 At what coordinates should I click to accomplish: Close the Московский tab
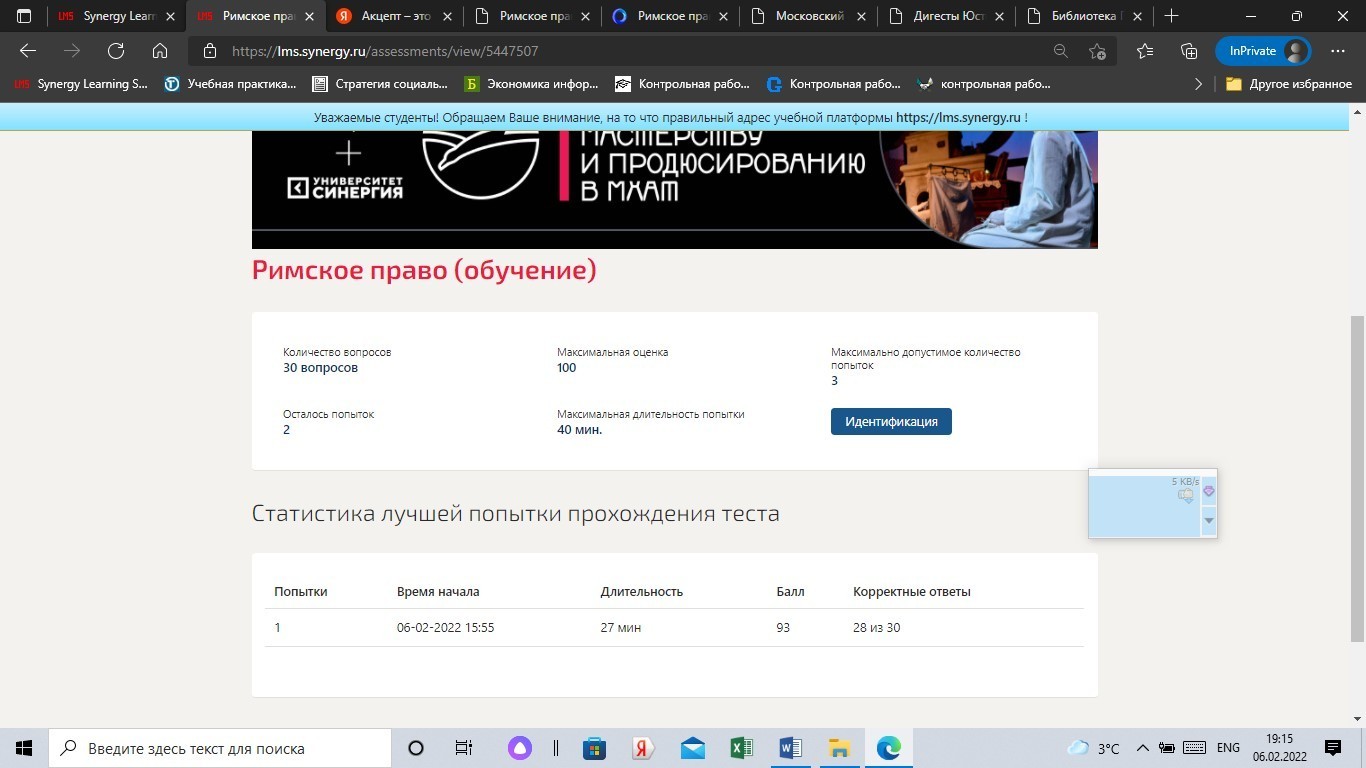(860, 16)
